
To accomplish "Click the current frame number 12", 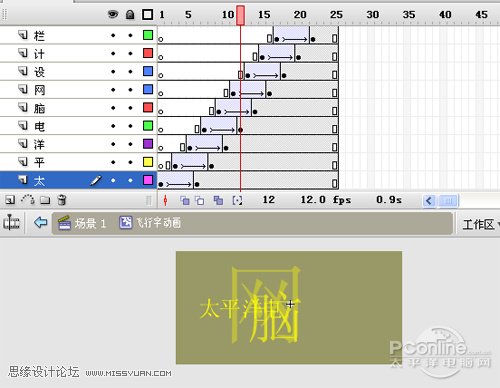I will 268,200.
